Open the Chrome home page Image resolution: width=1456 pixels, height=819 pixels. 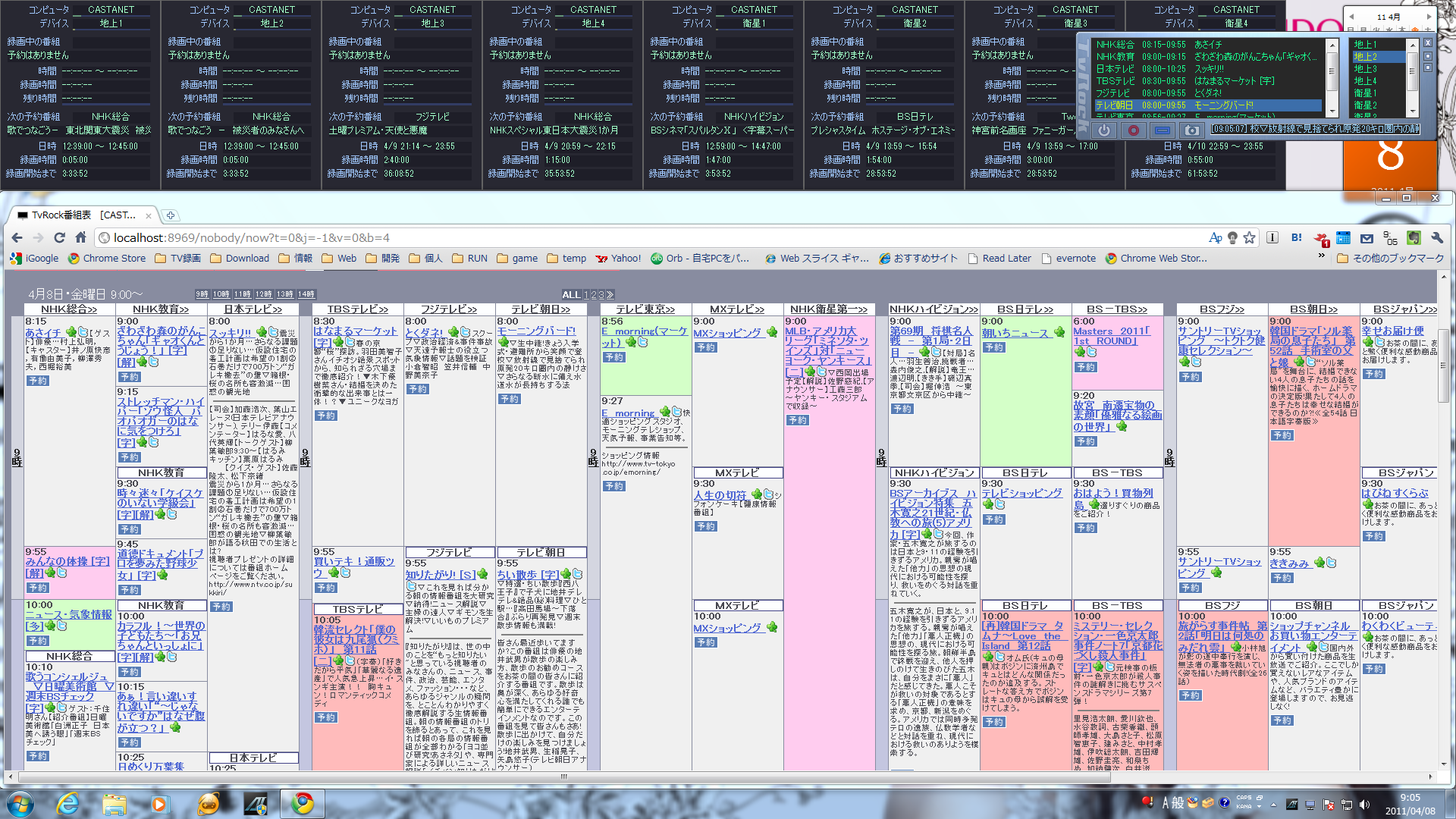pyautogui.click(x=80, y=237)
